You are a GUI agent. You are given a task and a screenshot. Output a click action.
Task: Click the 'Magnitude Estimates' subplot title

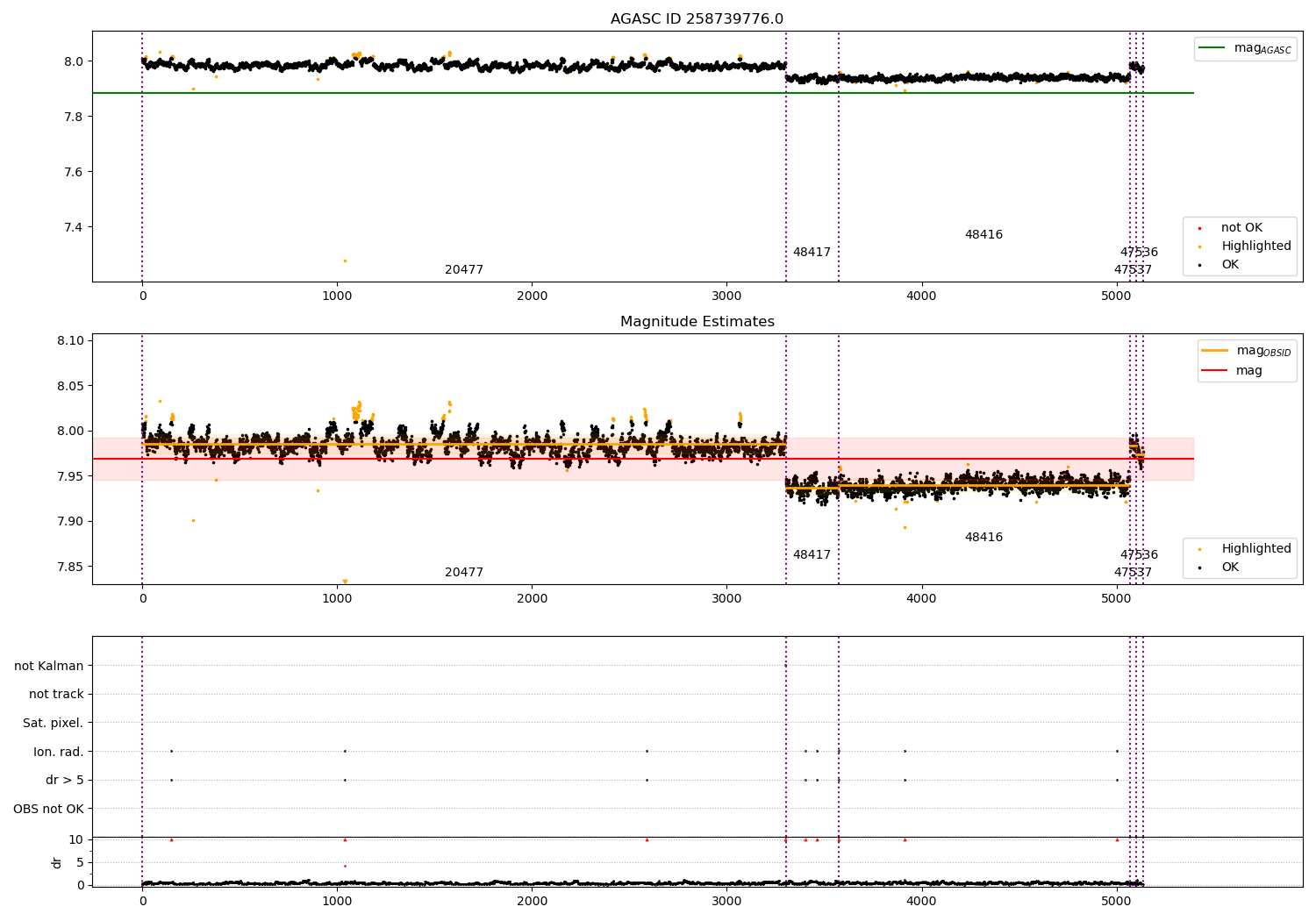[697, 322]
